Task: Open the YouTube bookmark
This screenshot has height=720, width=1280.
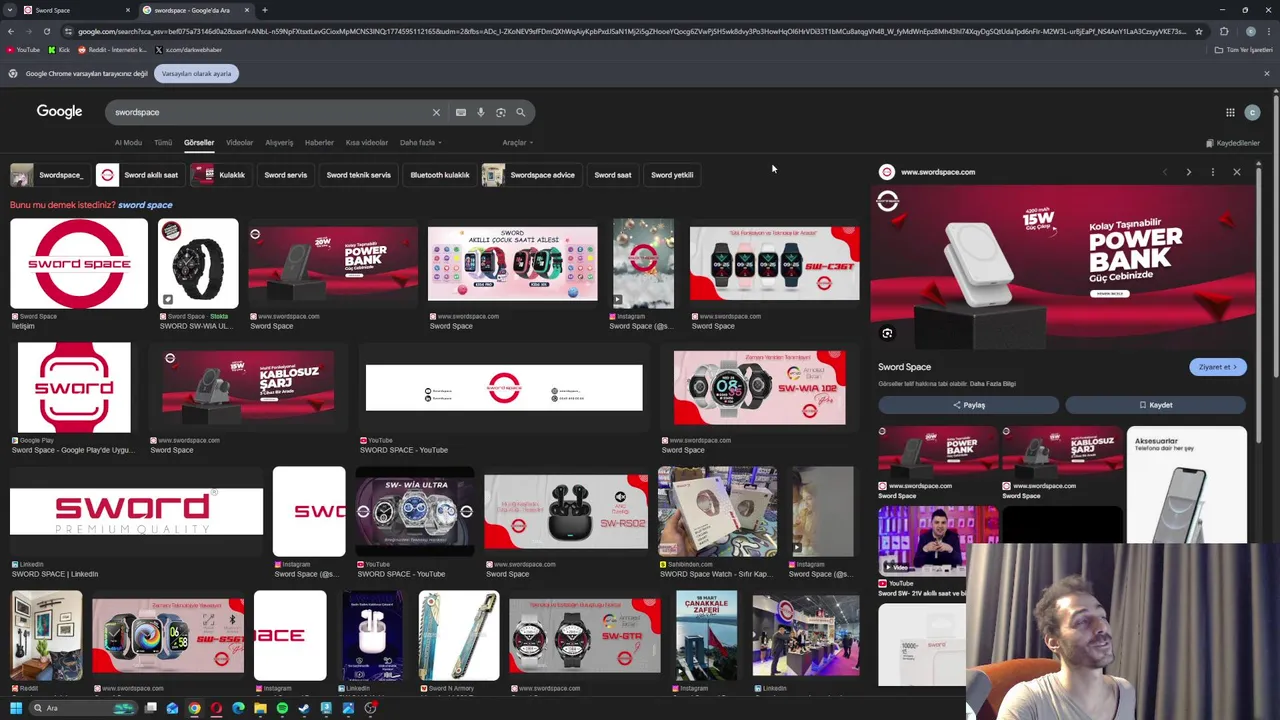Action: (23, 50)
